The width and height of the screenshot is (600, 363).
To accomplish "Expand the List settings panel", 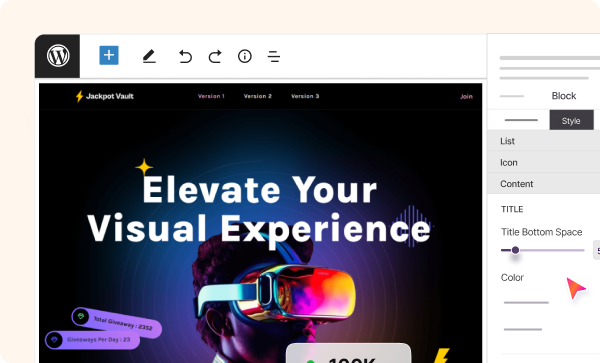I will coord(543,141).
